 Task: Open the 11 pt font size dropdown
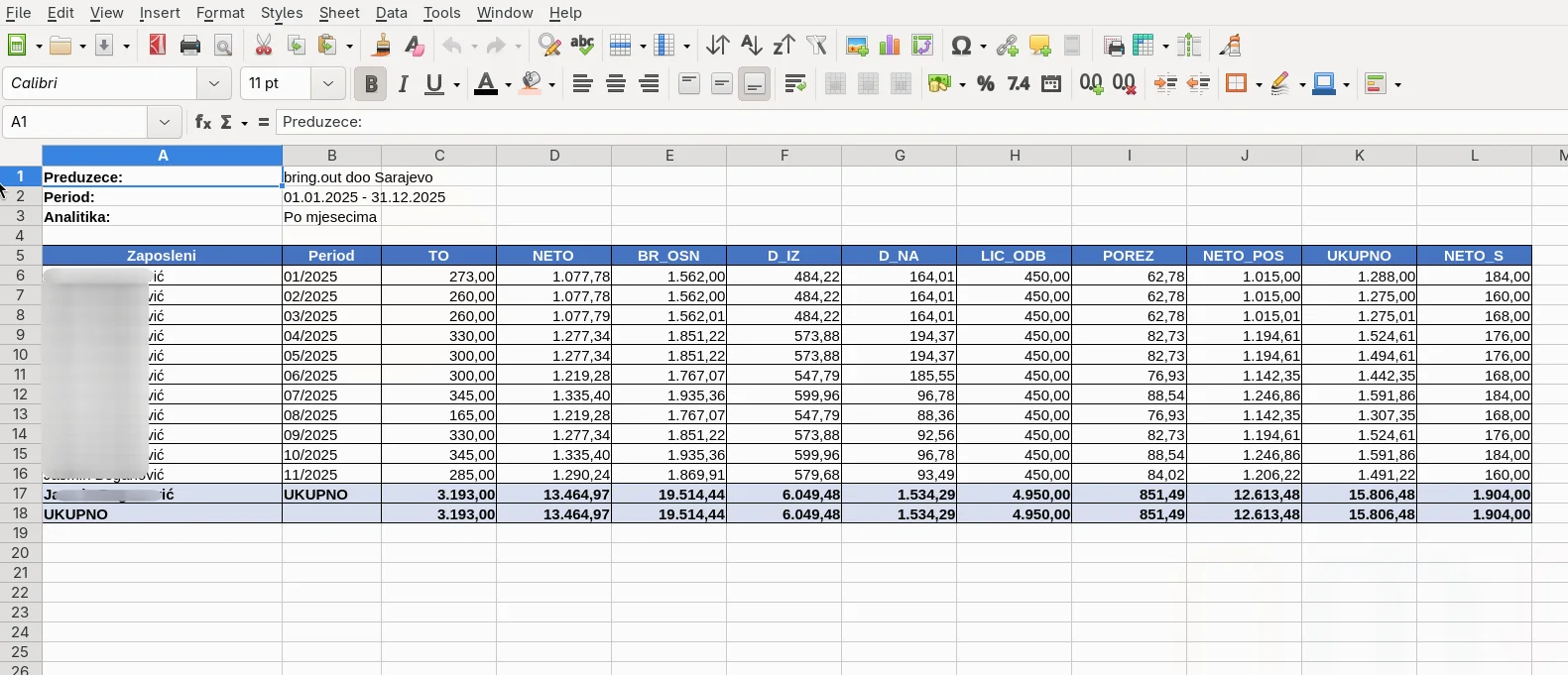328,84
